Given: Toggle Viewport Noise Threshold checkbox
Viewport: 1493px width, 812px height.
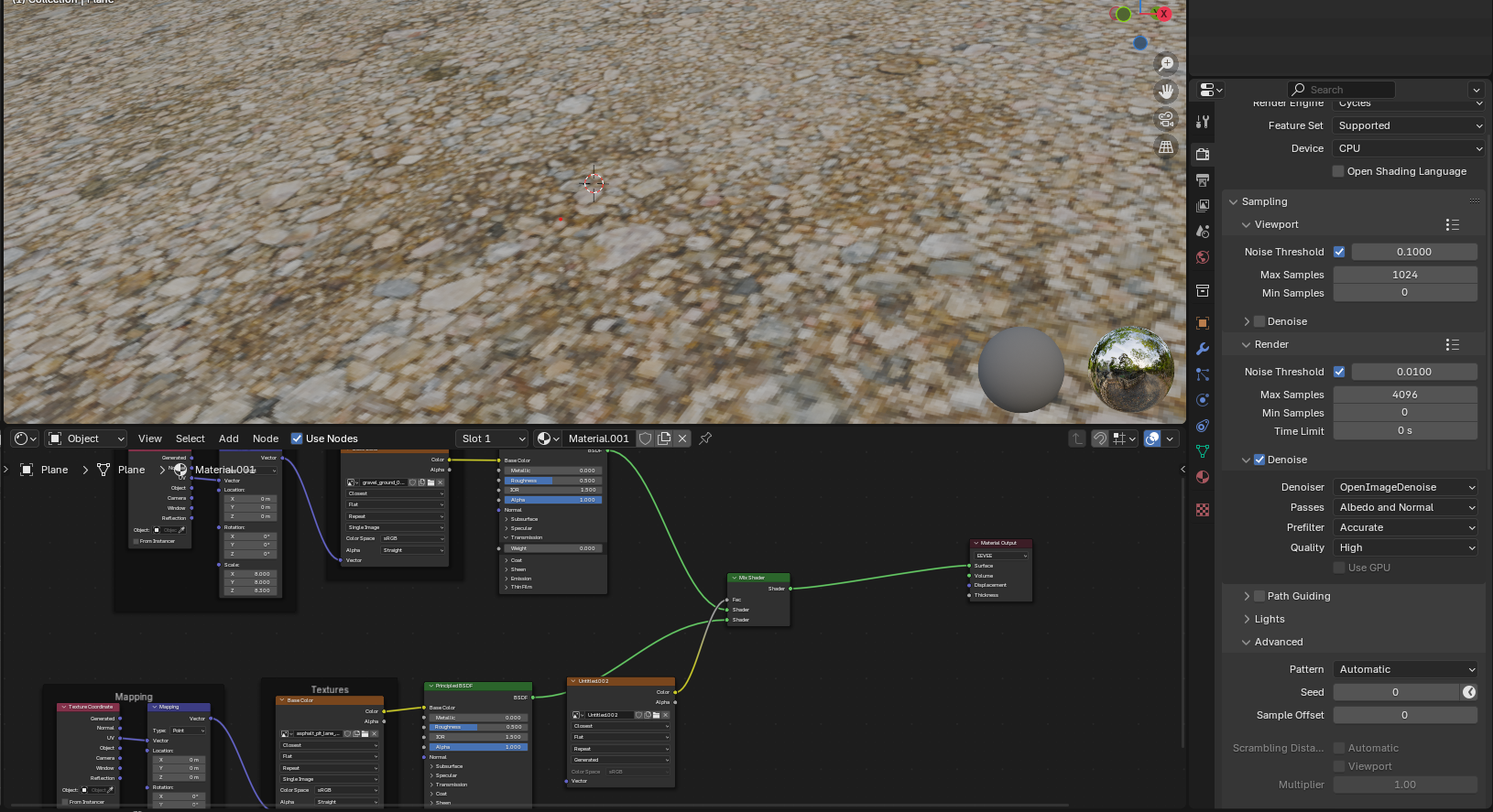Looking at the screenshot, I should [x=1339, y=252].
